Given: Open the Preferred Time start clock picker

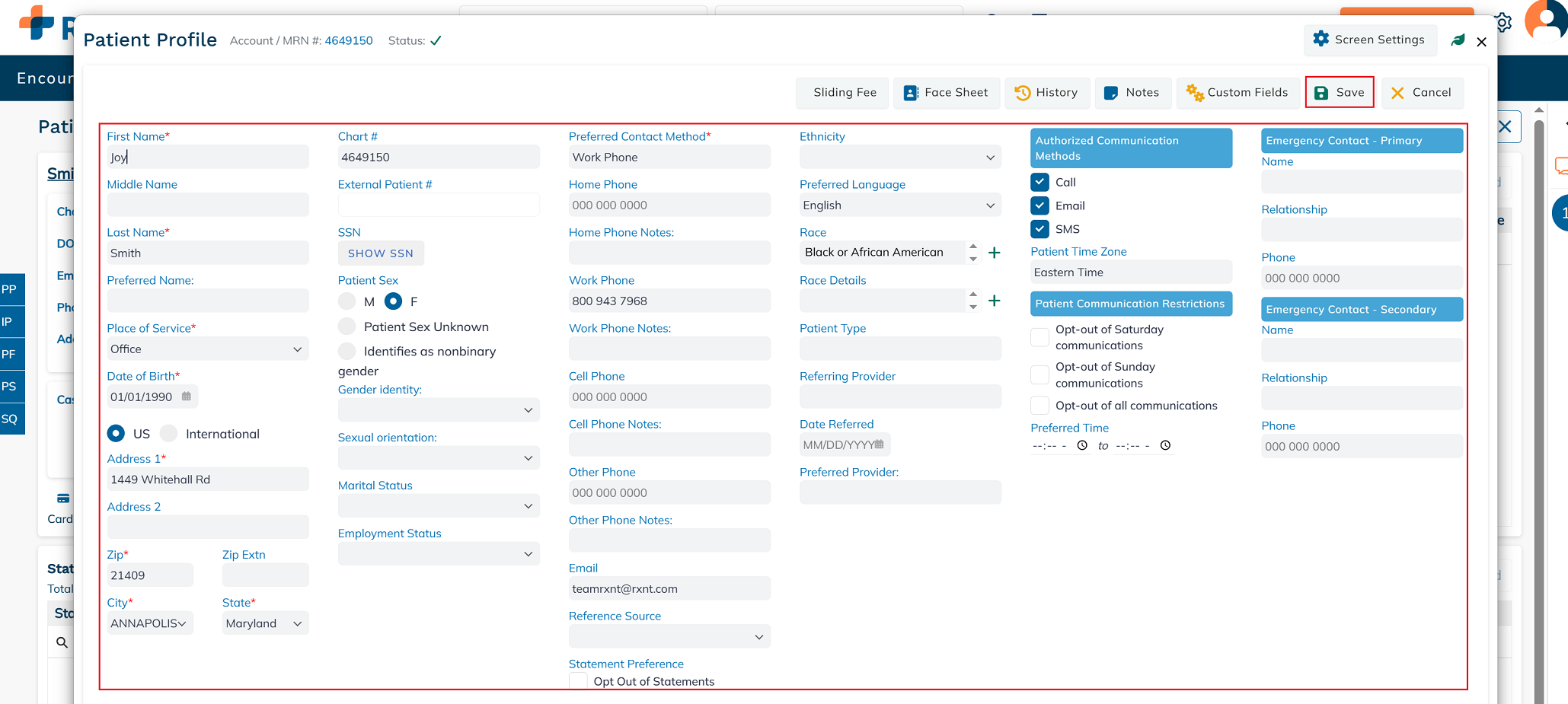Looking at the screenshot, I should point(1082,446).
